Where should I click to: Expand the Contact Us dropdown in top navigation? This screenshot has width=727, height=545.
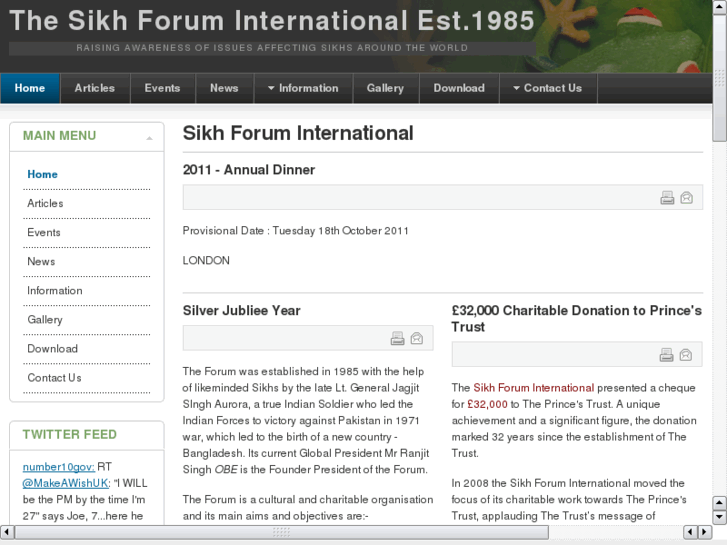pos(548,88)
